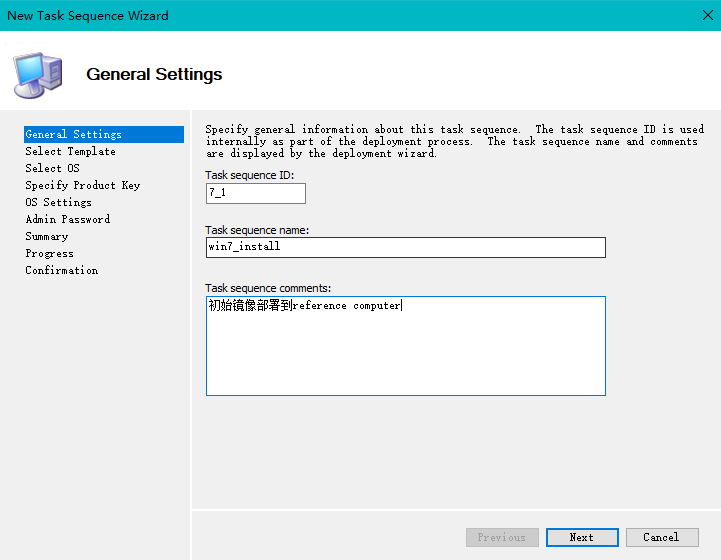Click the Task sequence name field
721x560 pixels.
[x=406, y=247]
